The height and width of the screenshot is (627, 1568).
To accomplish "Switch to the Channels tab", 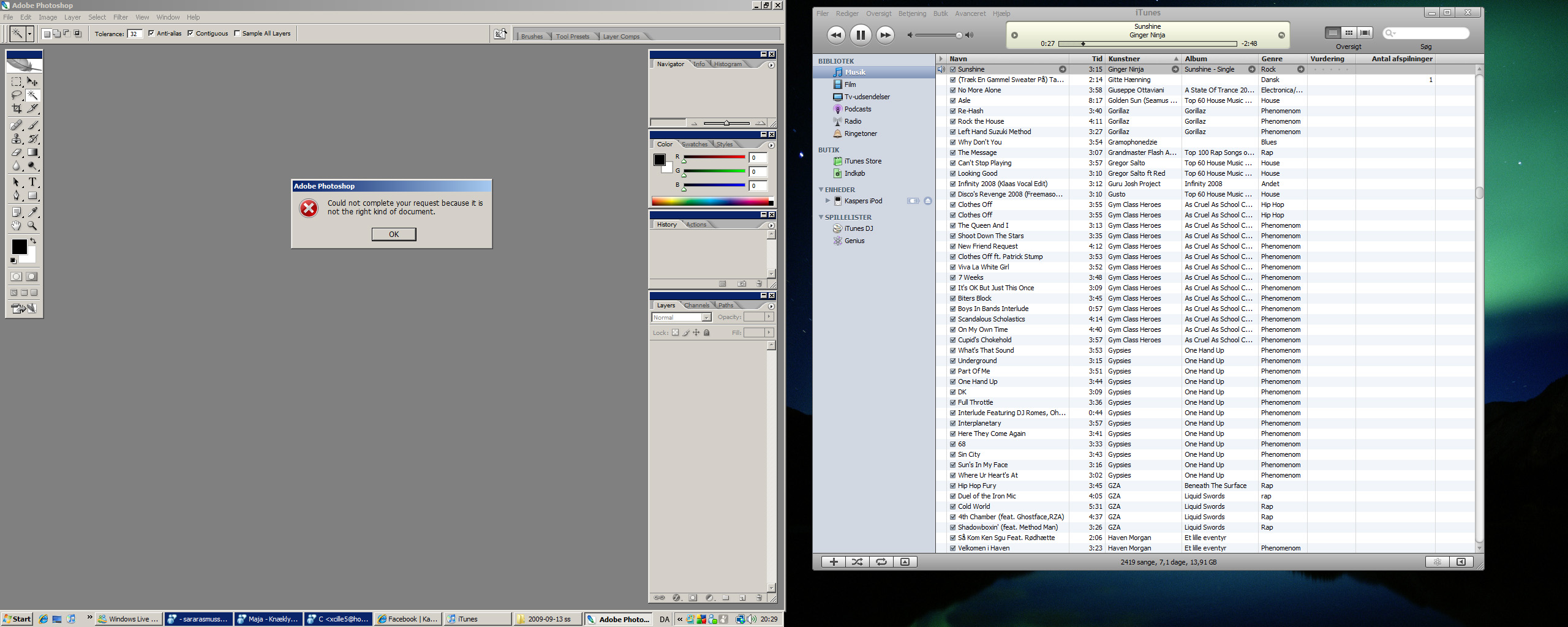I will click(x=696, y=306).
